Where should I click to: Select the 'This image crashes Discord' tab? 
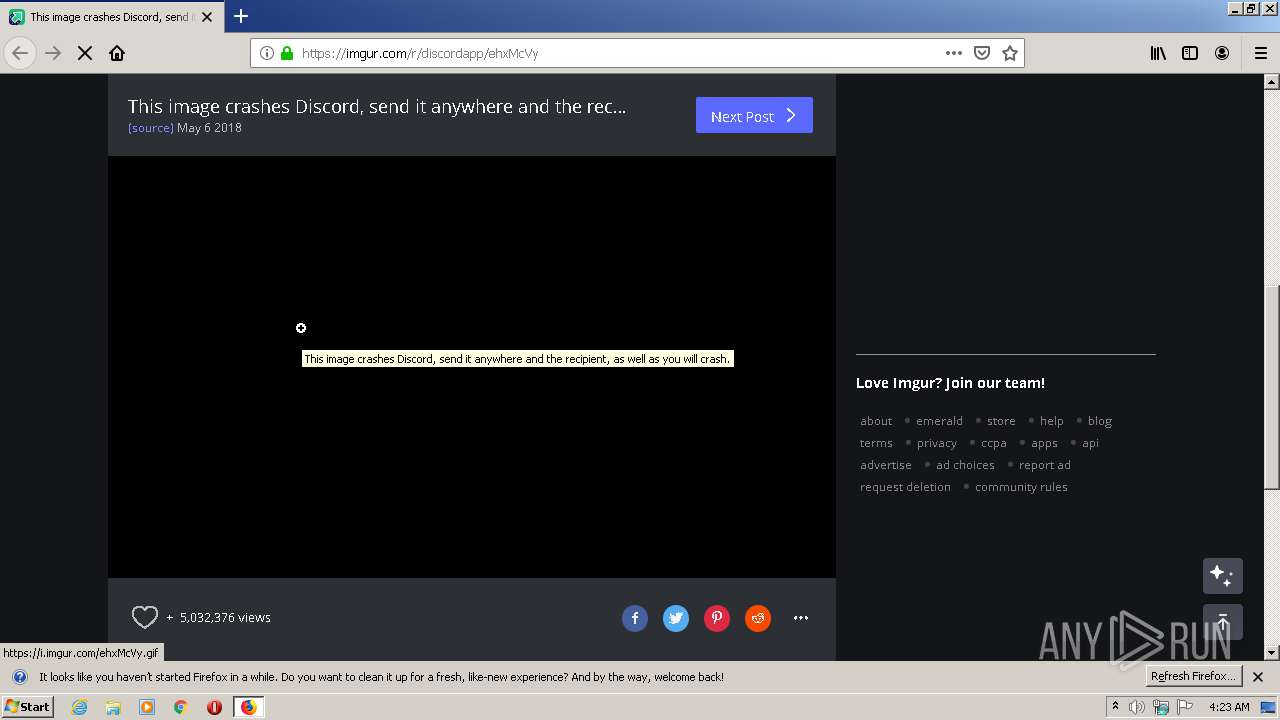click(110, 17)
